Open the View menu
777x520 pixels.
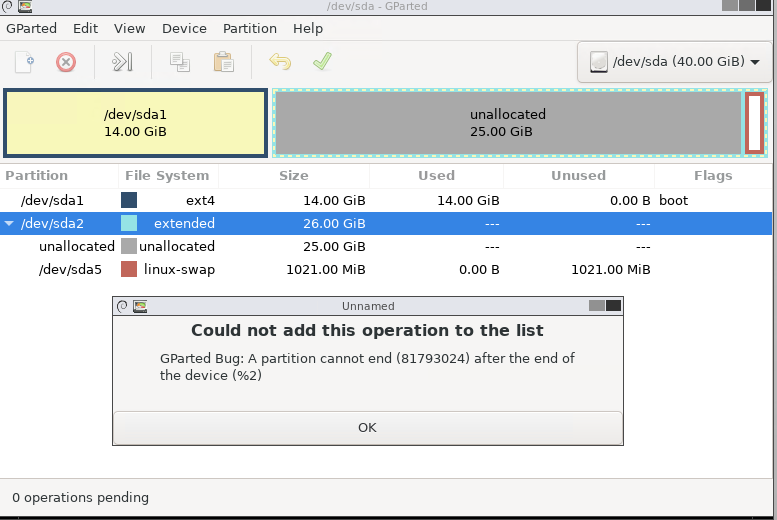click(x=129, y=28)
